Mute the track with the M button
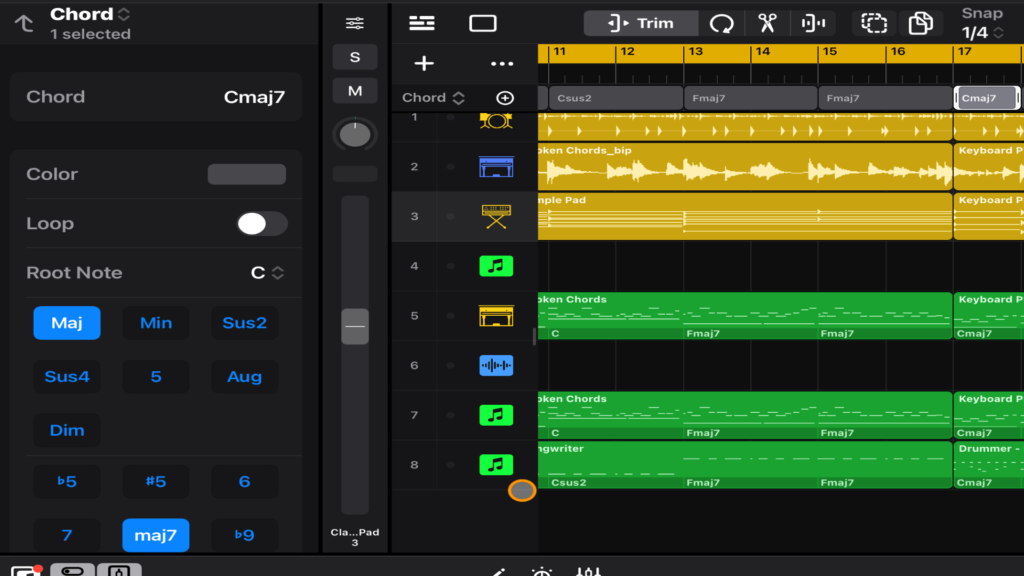 coord(355,91)
